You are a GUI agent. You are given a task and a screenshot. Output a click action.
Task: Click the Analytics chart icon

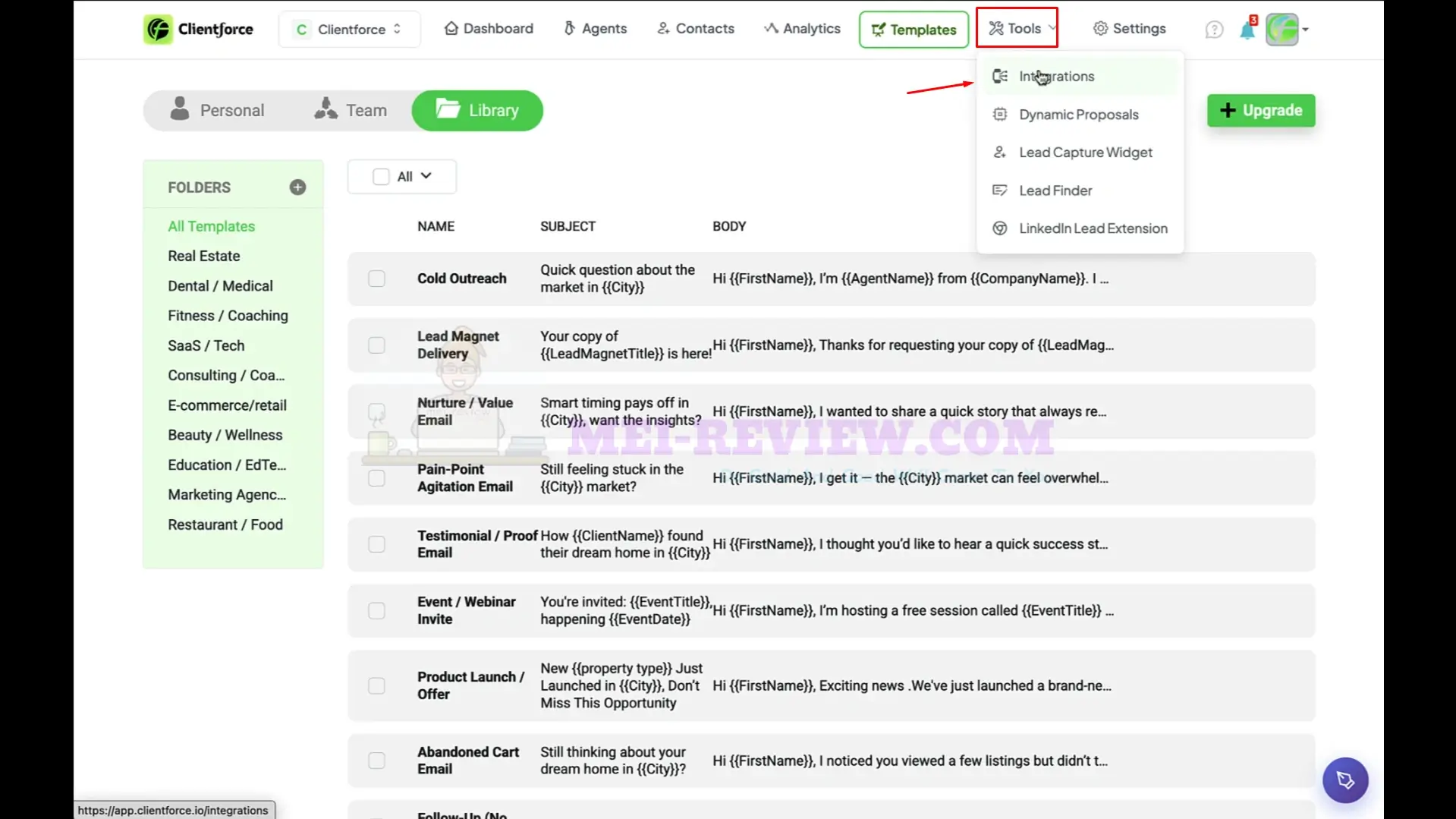click(x=771, y=29)
